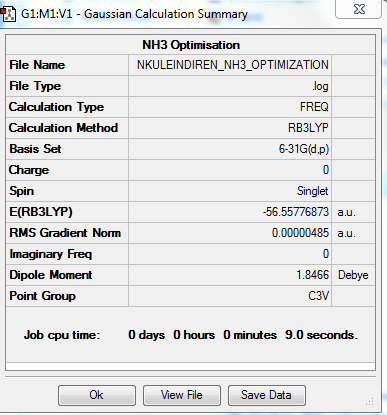Viewport: 387px width, 415px height.
Task: Click the Job cpu time text
Action: tap(62, 335)
